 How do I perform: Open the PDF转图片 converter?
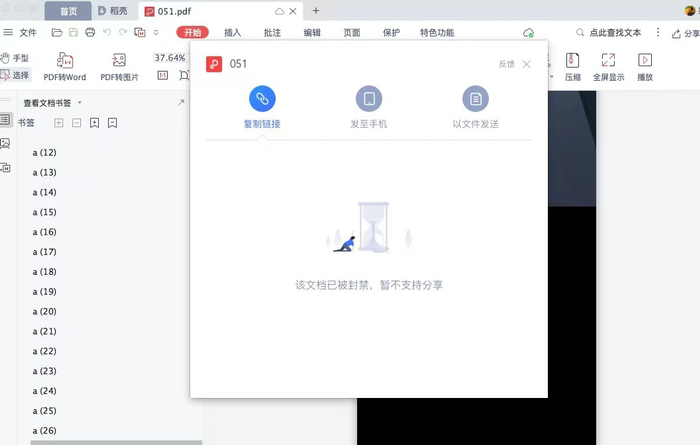[x=119, y=67]
